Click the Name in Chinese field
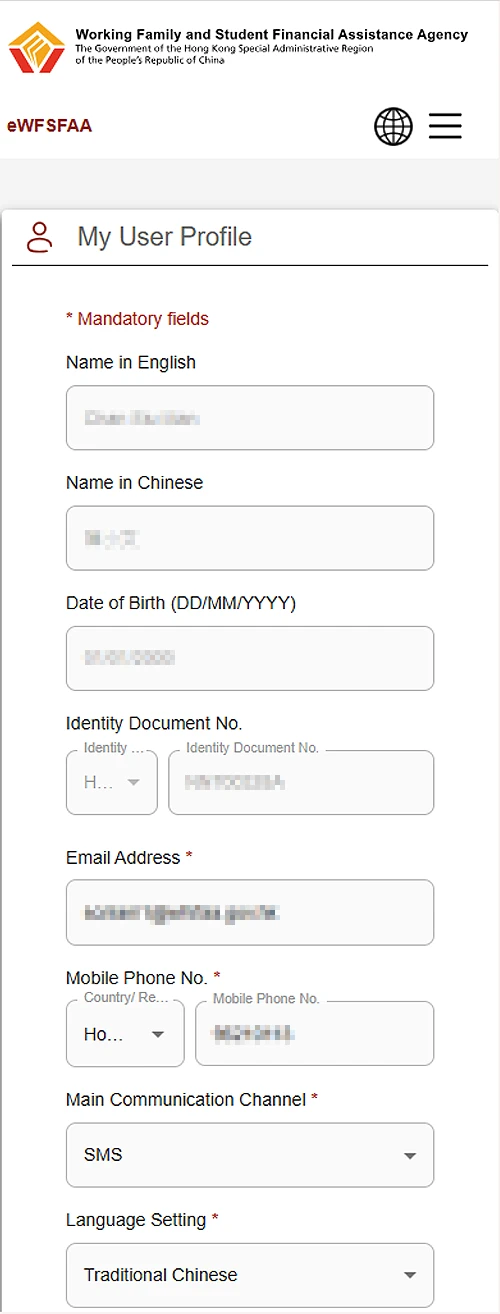This screenshot has width=500, height=1314. click(x=250, y=538)
